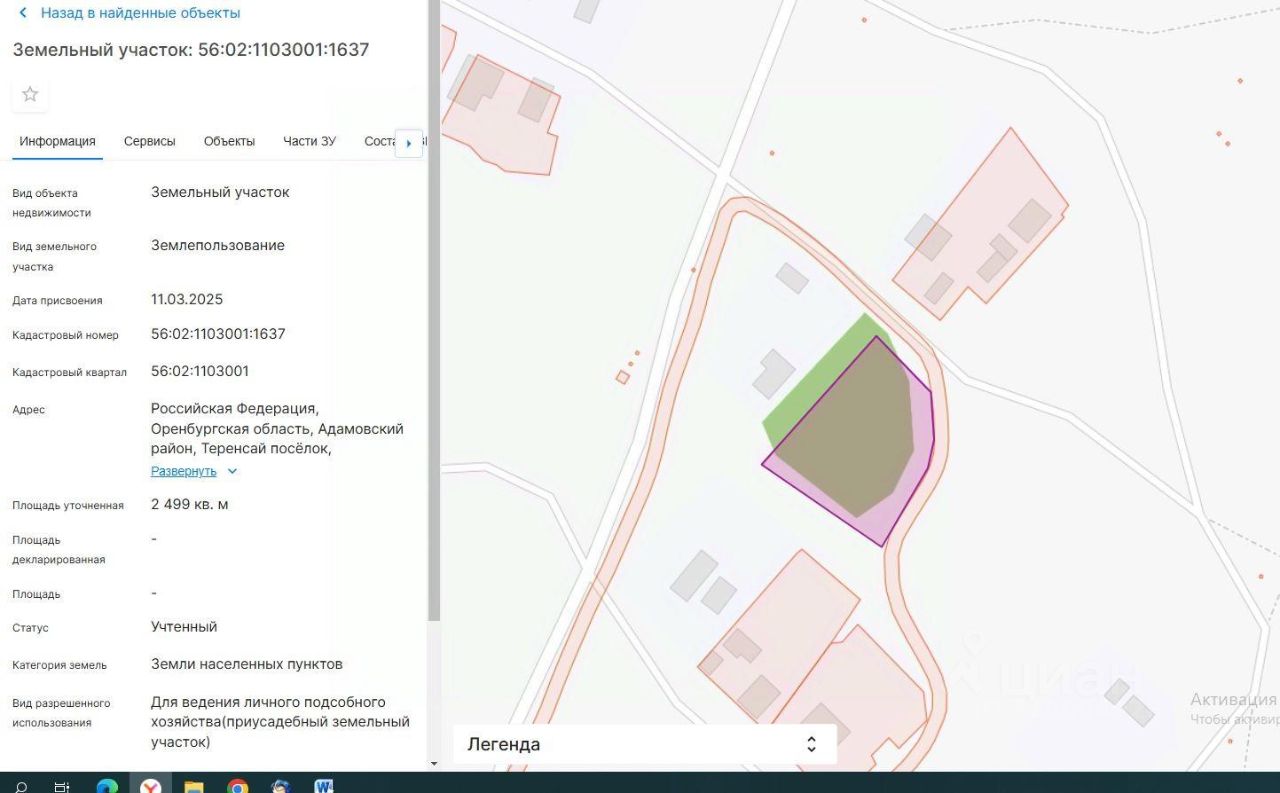Open the 'Назад в найденные объекты' link
Viewport: 1280px width, 793px height.
click(x=140, y=13)
